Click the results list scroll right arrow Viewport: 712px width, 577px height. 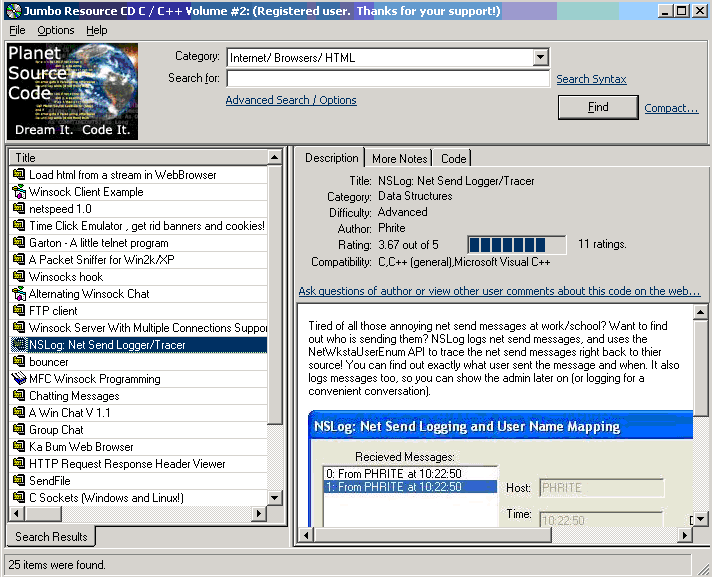pos(259,513)
